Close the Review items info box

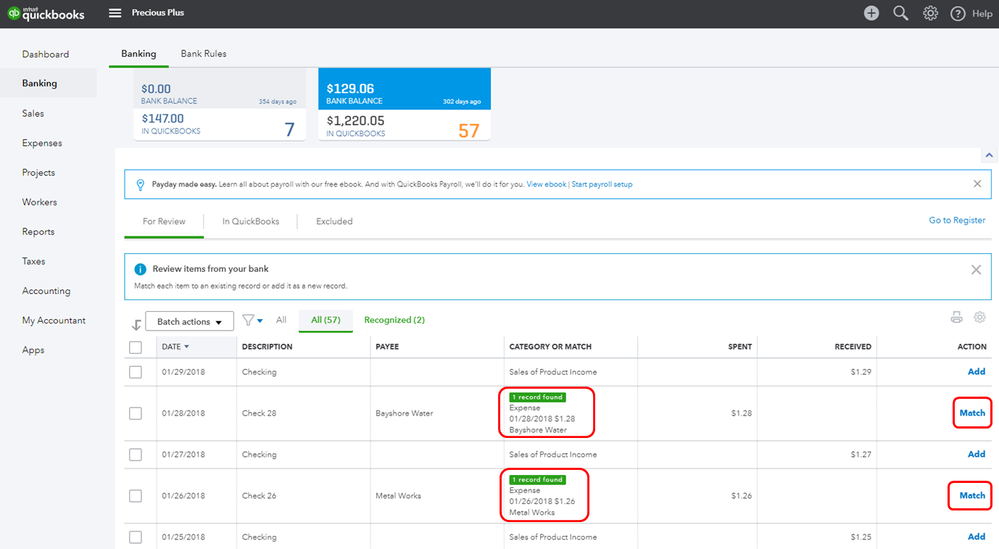click(x=976, y=269)
